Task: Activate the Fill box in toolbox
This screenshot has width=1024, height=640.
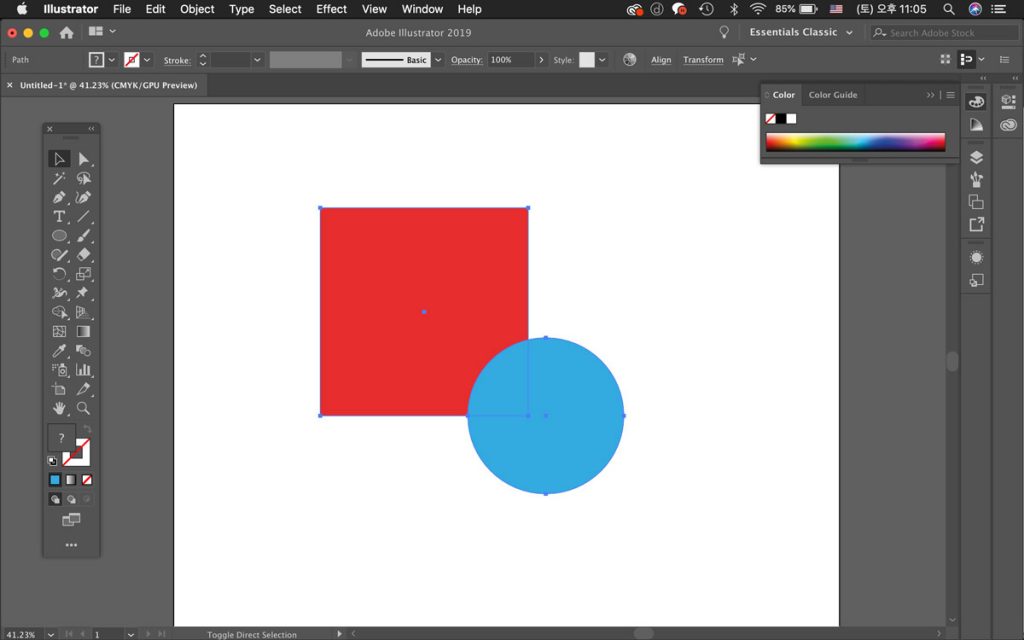Action: pos(61,438)
